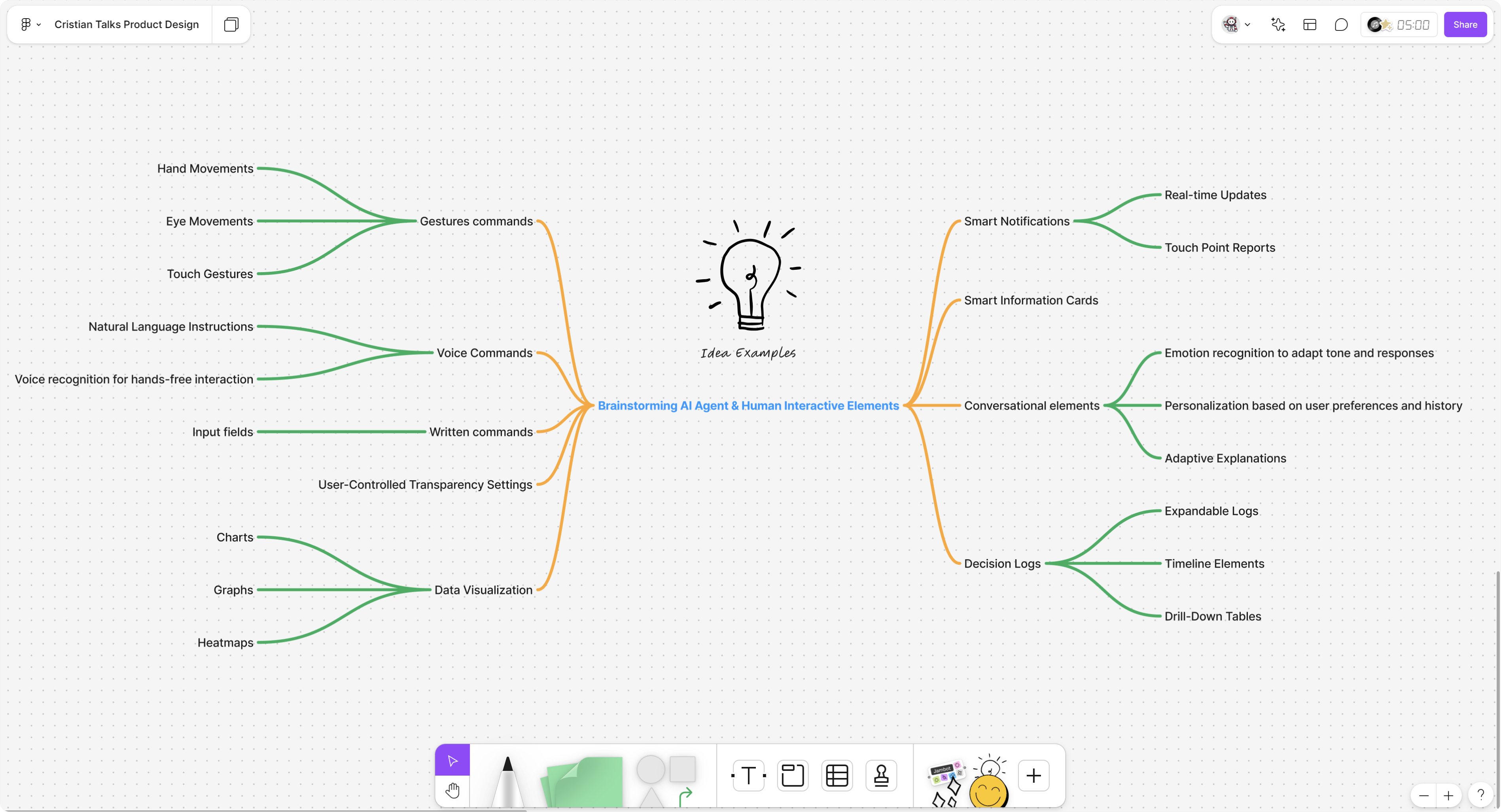Select the Touch Point Reports node

point(1219,248)
